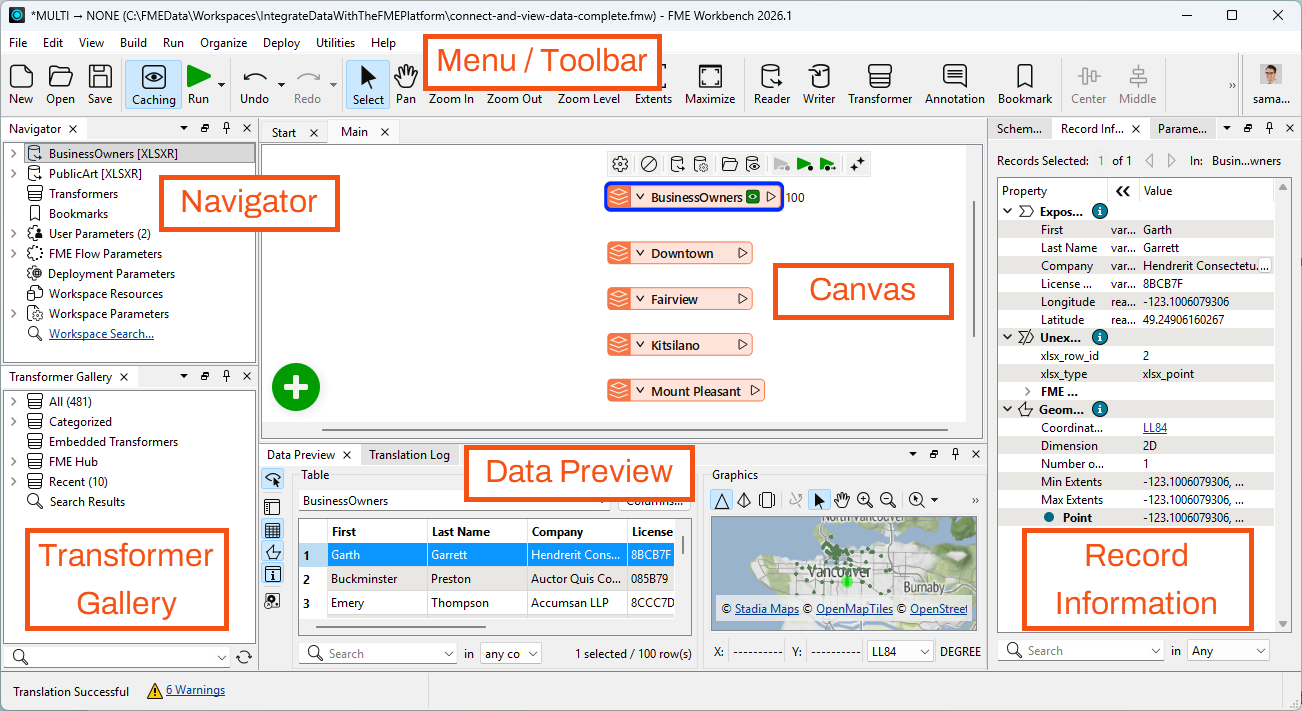Open the 'any co' column filter dropdown
Viewport: 1302px width, 711px height.
(x=510, y=653)
